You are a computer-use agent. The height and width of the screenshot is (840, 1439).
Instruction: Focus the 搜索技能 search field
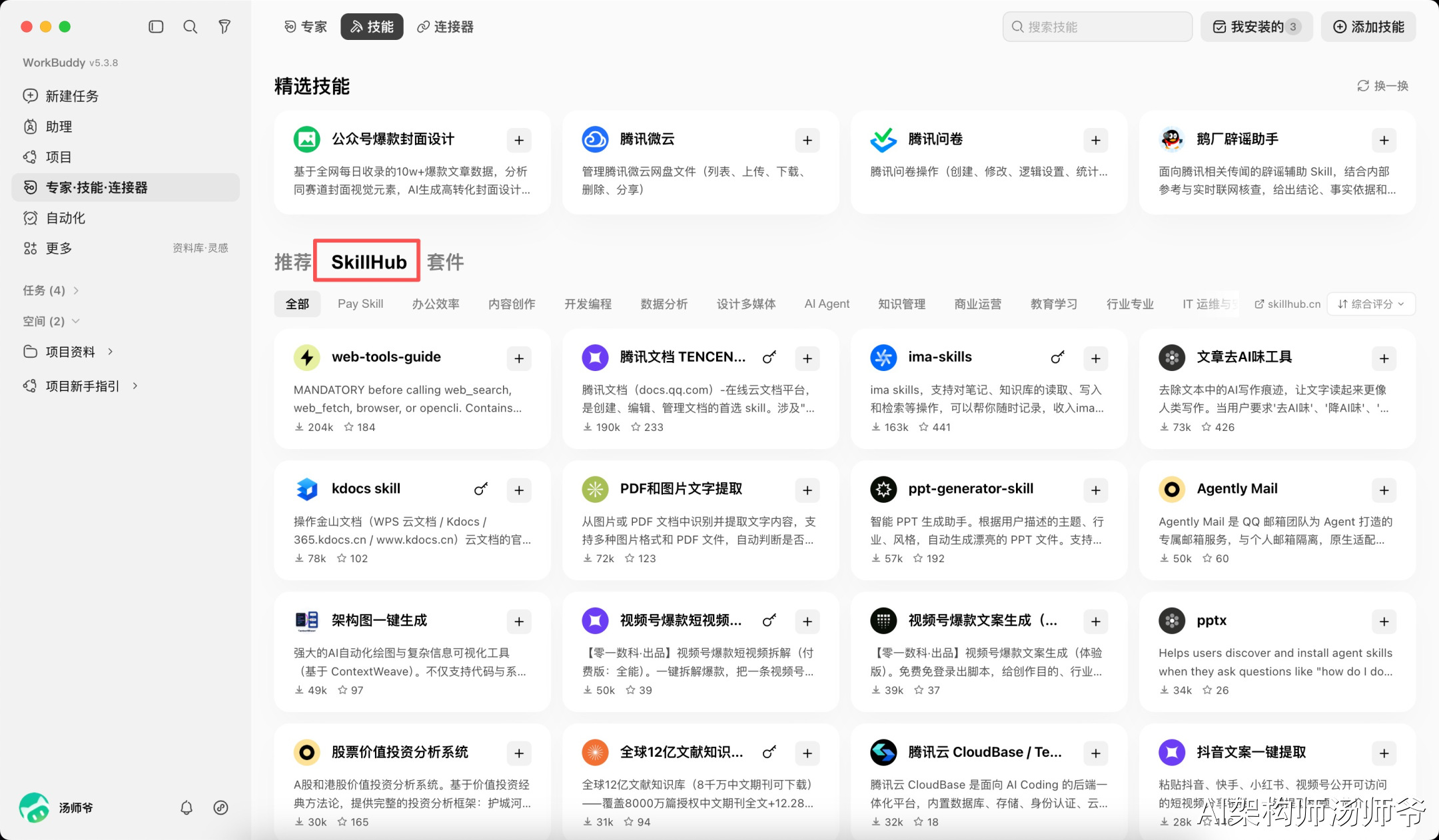click(1097, 27)
